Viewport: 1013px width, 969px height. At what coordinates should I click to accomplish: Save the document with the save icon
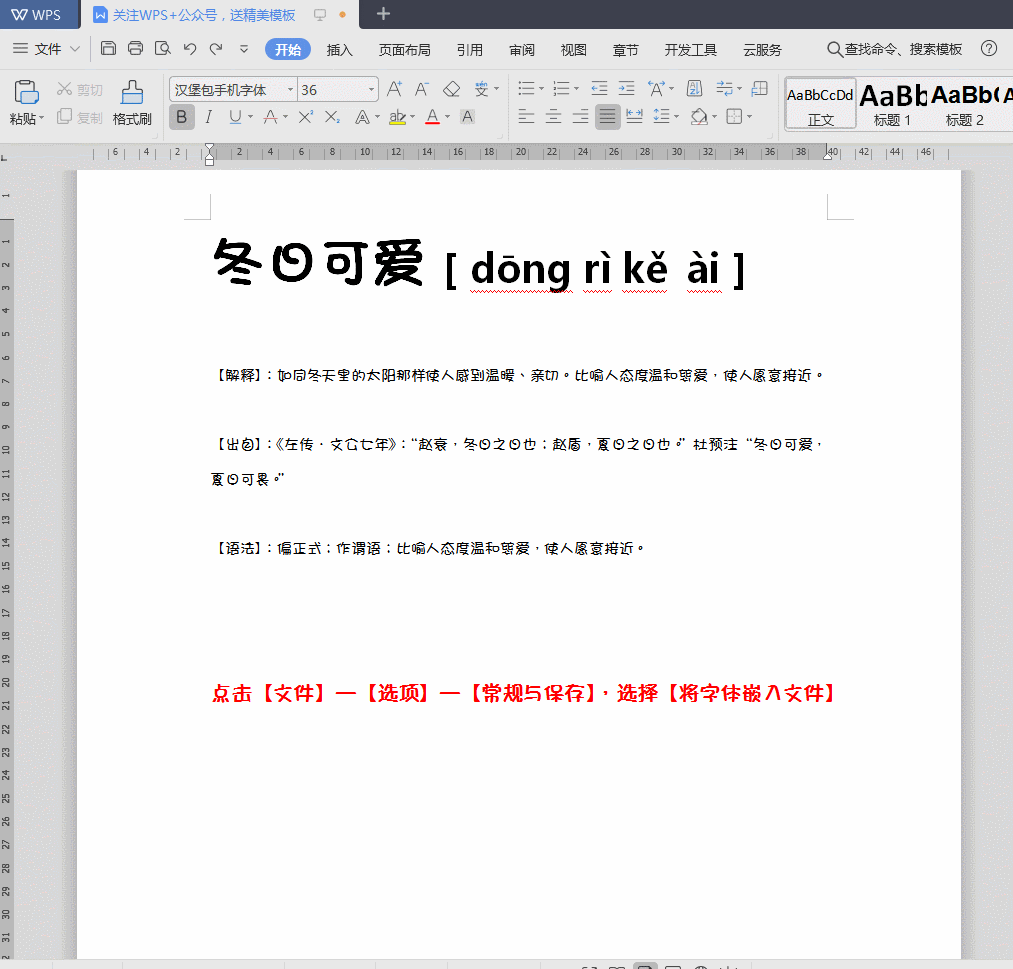(x=109, y=48)
